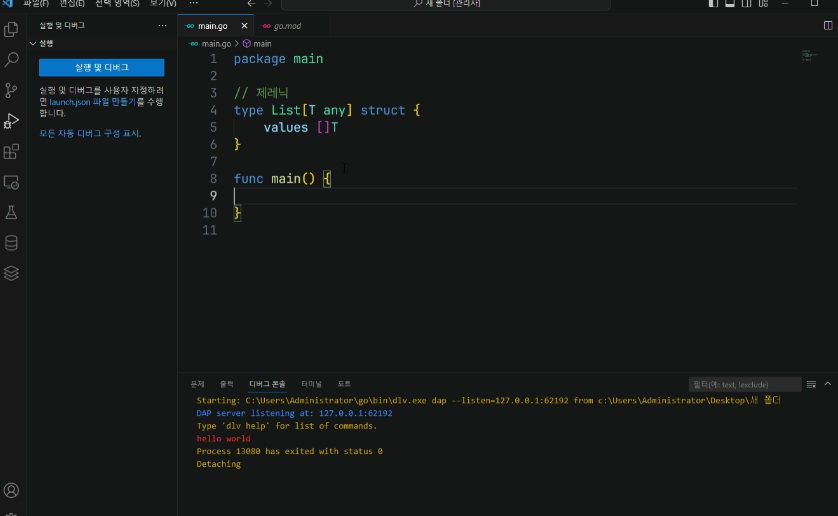Image resolution: width=838 pixels, height=516 pixels.
Task: Click 'DAP server listening at' console line
Action: click(294, 413)
